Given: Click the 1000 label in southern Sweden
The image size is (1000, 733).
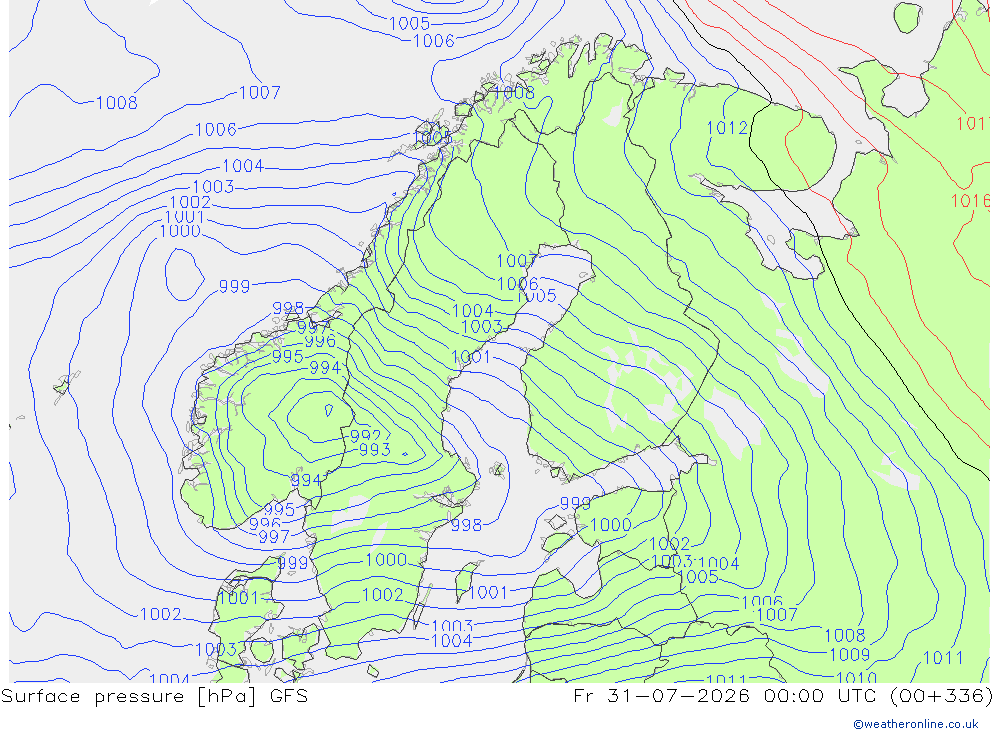Looking at the screenshot, I should point(386,560).
